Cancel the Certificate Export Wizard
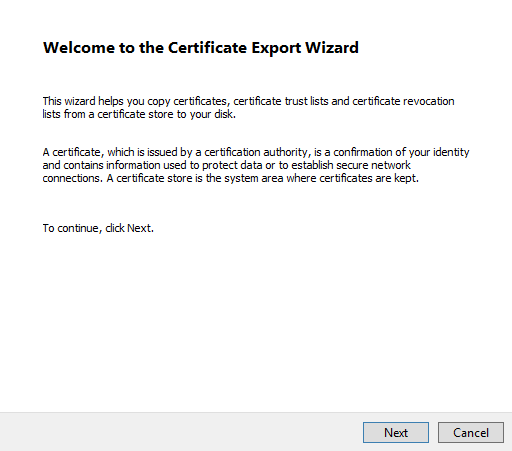Viewport: 512px width, 451px height. 471,432
